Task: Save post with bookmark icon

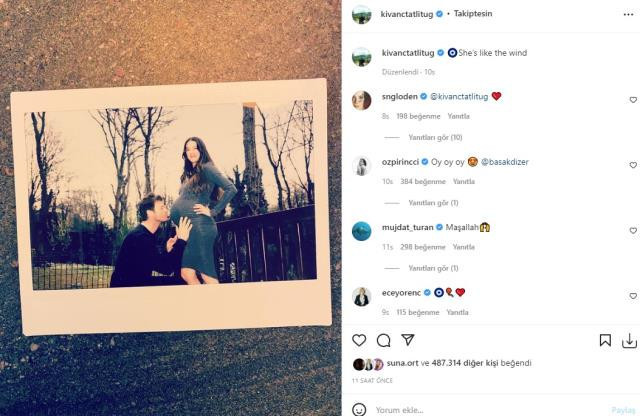Action: [x=605, y=340]
